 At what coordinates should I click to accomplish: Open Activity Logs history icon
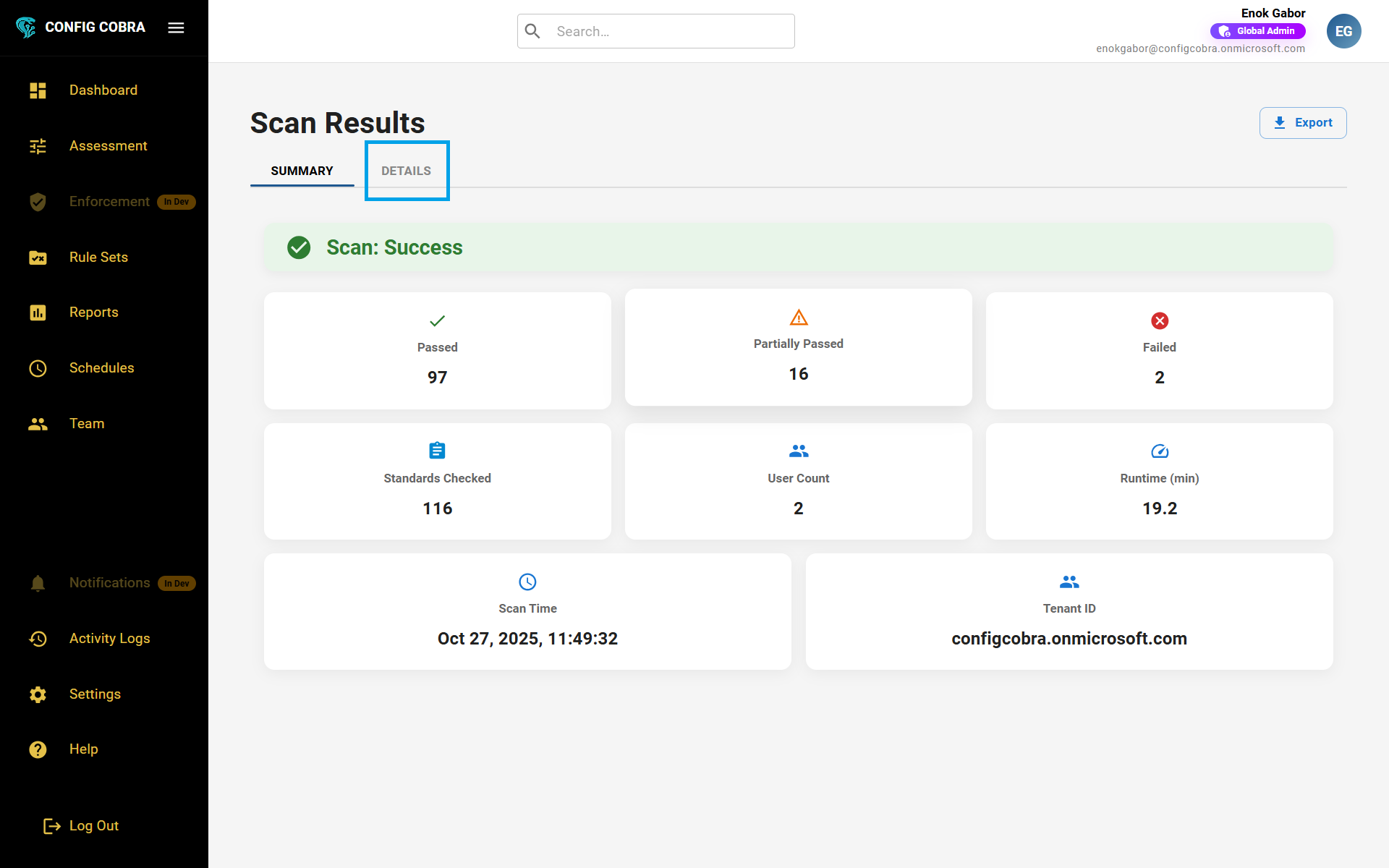[38, 639]
